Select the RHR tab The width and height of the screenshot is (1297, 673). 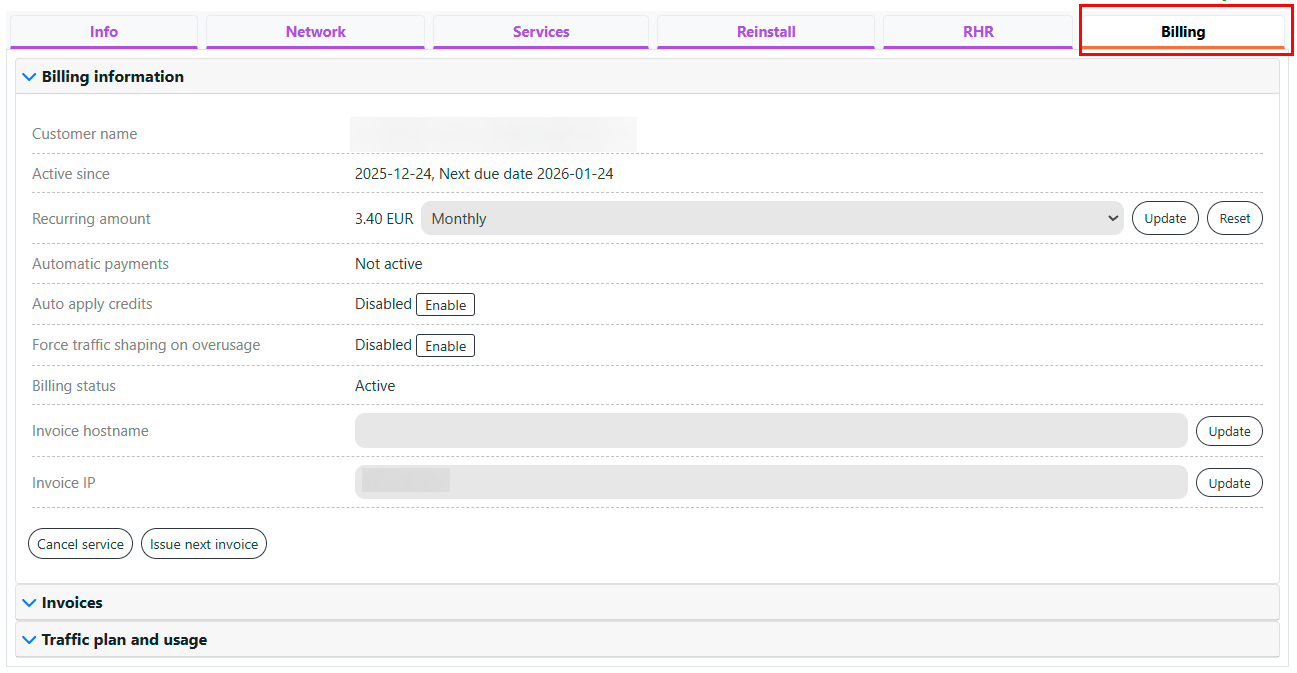(978, 32)
